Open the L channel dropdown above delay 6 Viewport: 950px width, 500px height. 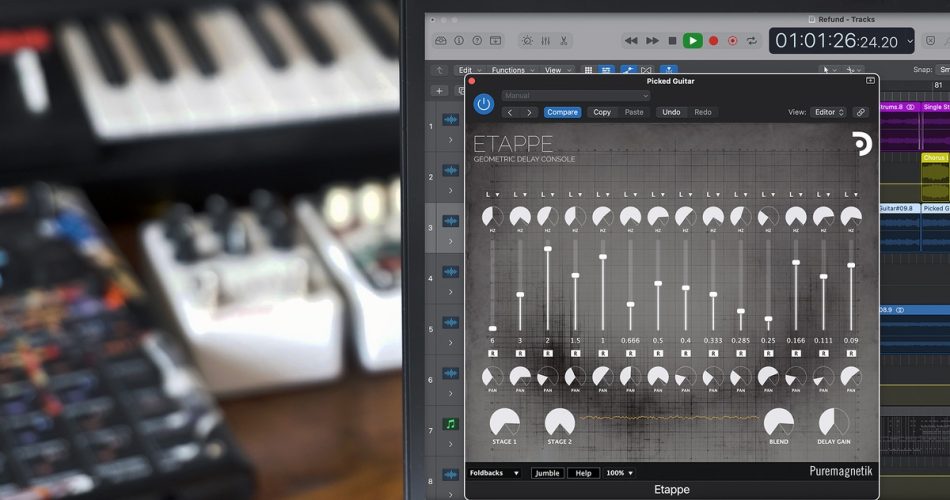click(x=493, y=195)
